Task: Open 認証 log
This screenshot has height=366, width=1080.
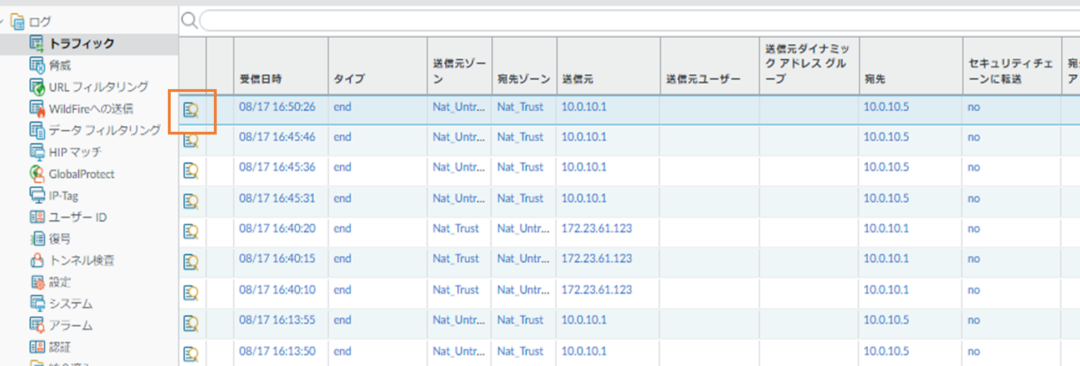Action: pos(61,346)
